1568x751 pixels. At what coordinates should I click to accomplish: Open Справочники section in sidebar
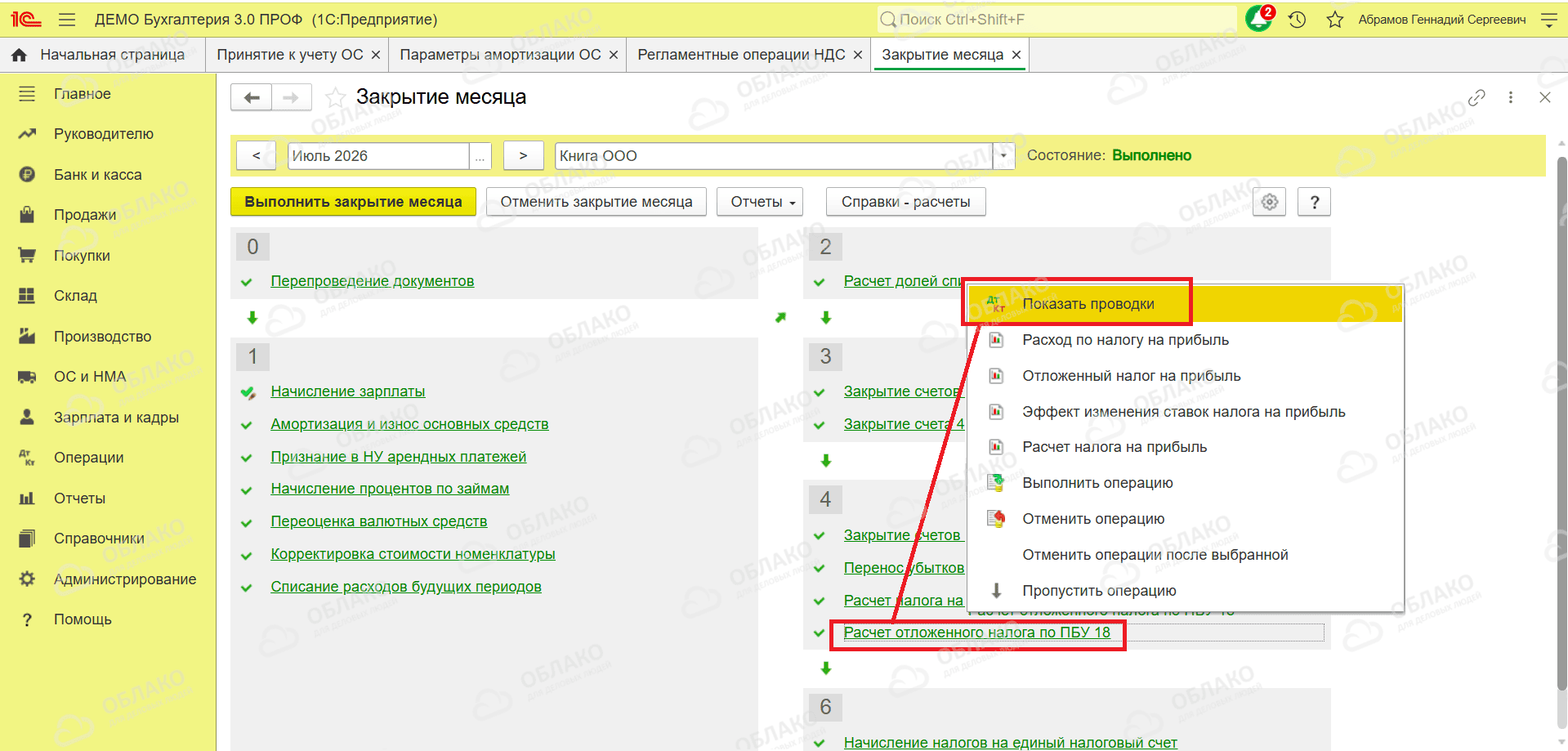(99, 539)
